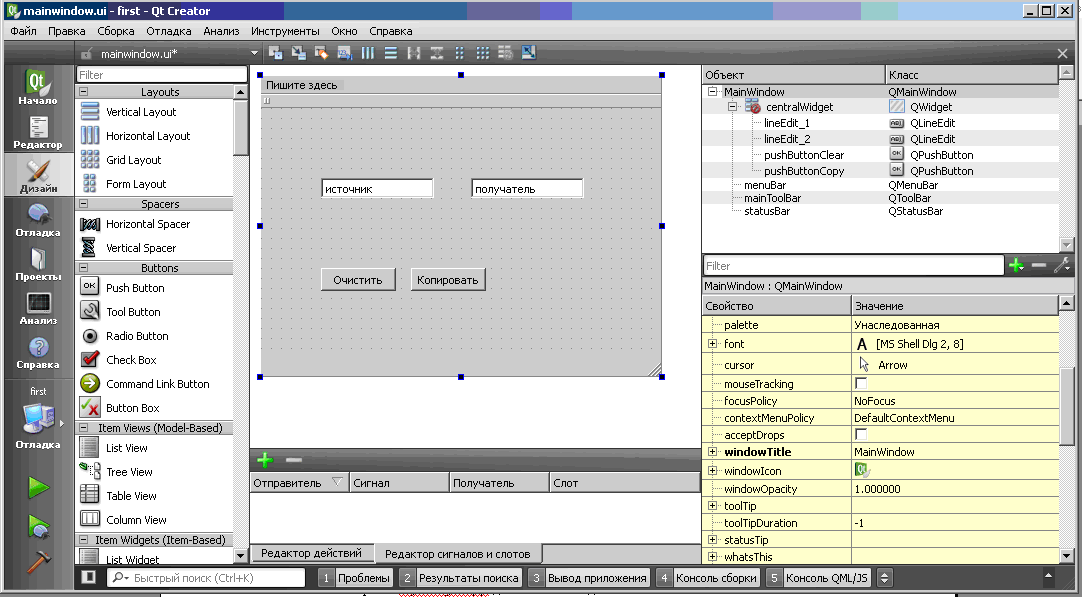Start debugging with play-bug button
Image resolution: width=1082 pixels, height=597 pixels.
click(38, 526)
